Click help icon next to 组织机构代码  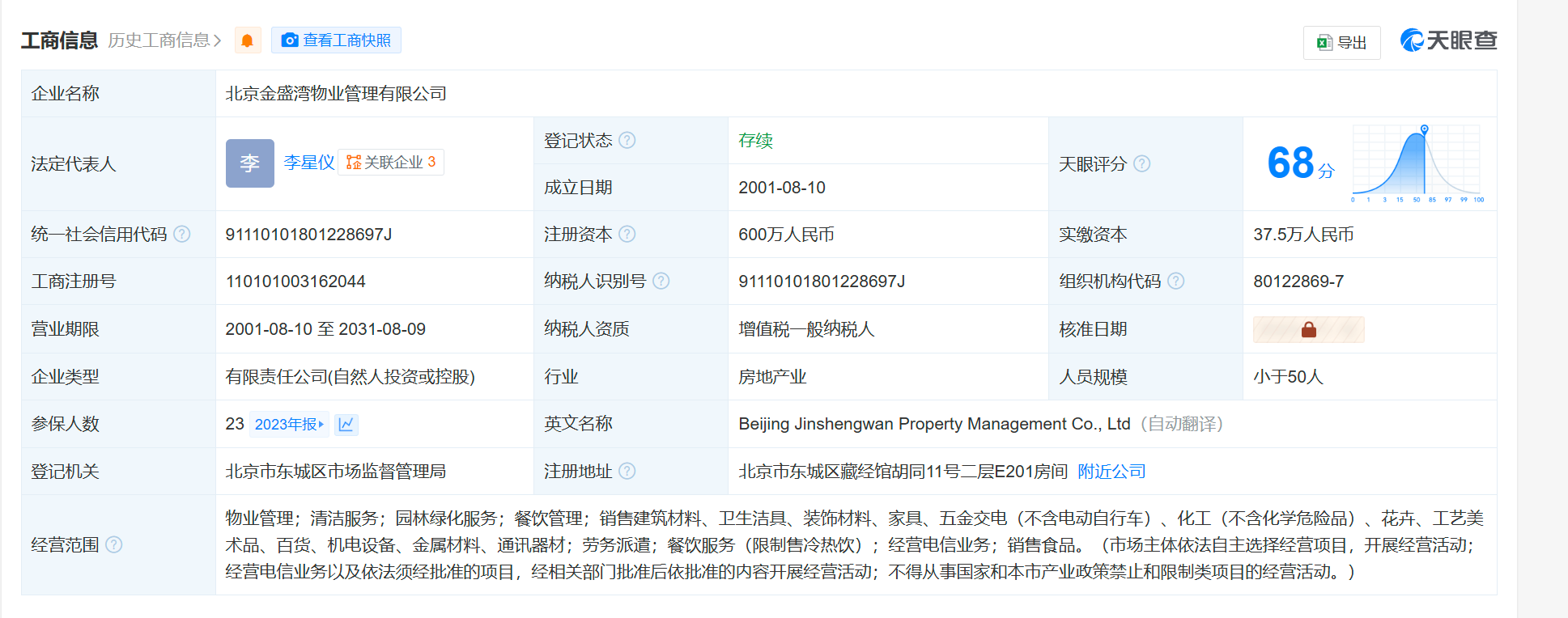[1176, 281]
